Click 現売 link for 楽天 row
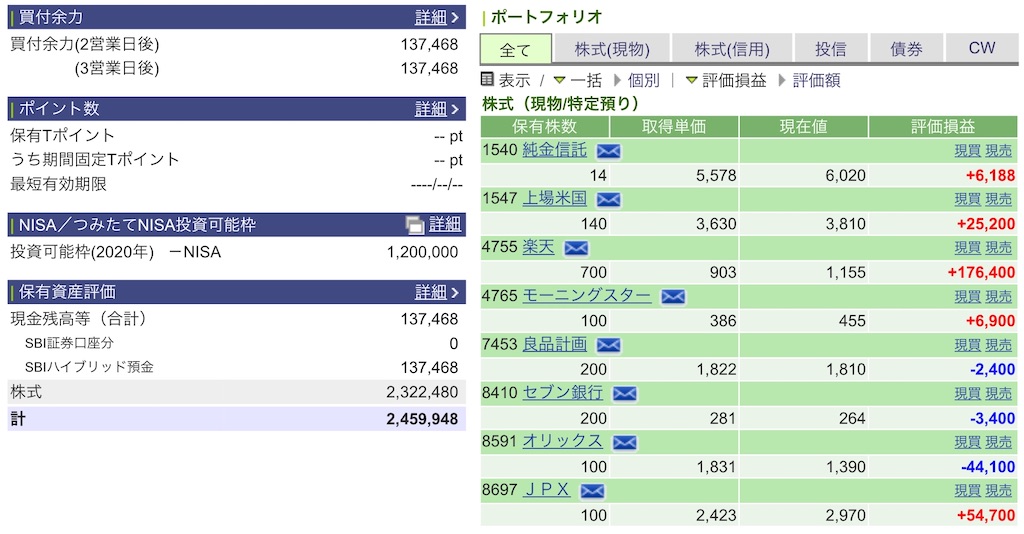Screen dimensions: 1024x534 [999, 248]
